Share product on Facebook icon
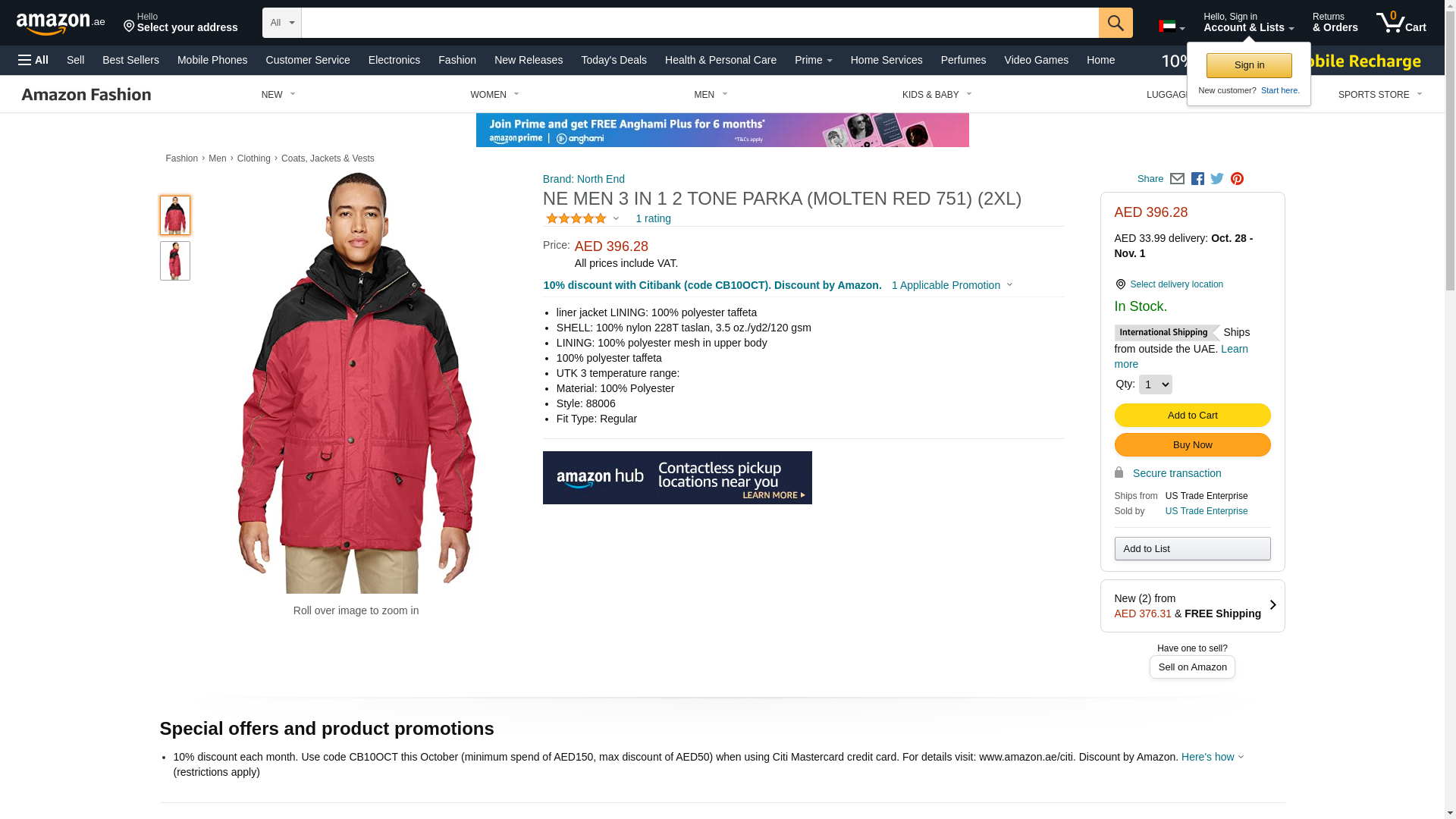The image size is (1456, 819). coord(1197,179)
